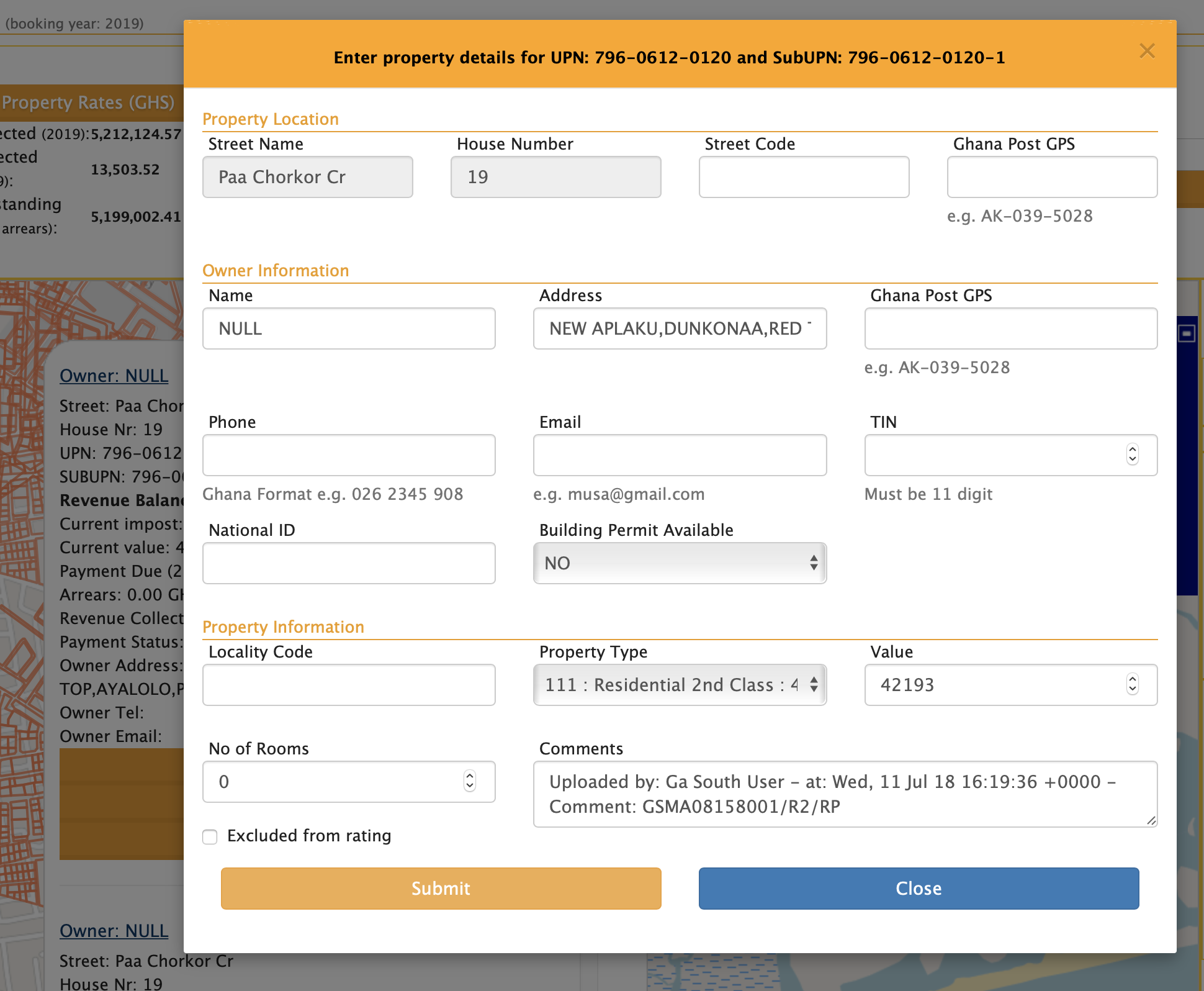This screenshot has height=991, width=1204.
Task: Click the Email input field
Action: (680, 455)
